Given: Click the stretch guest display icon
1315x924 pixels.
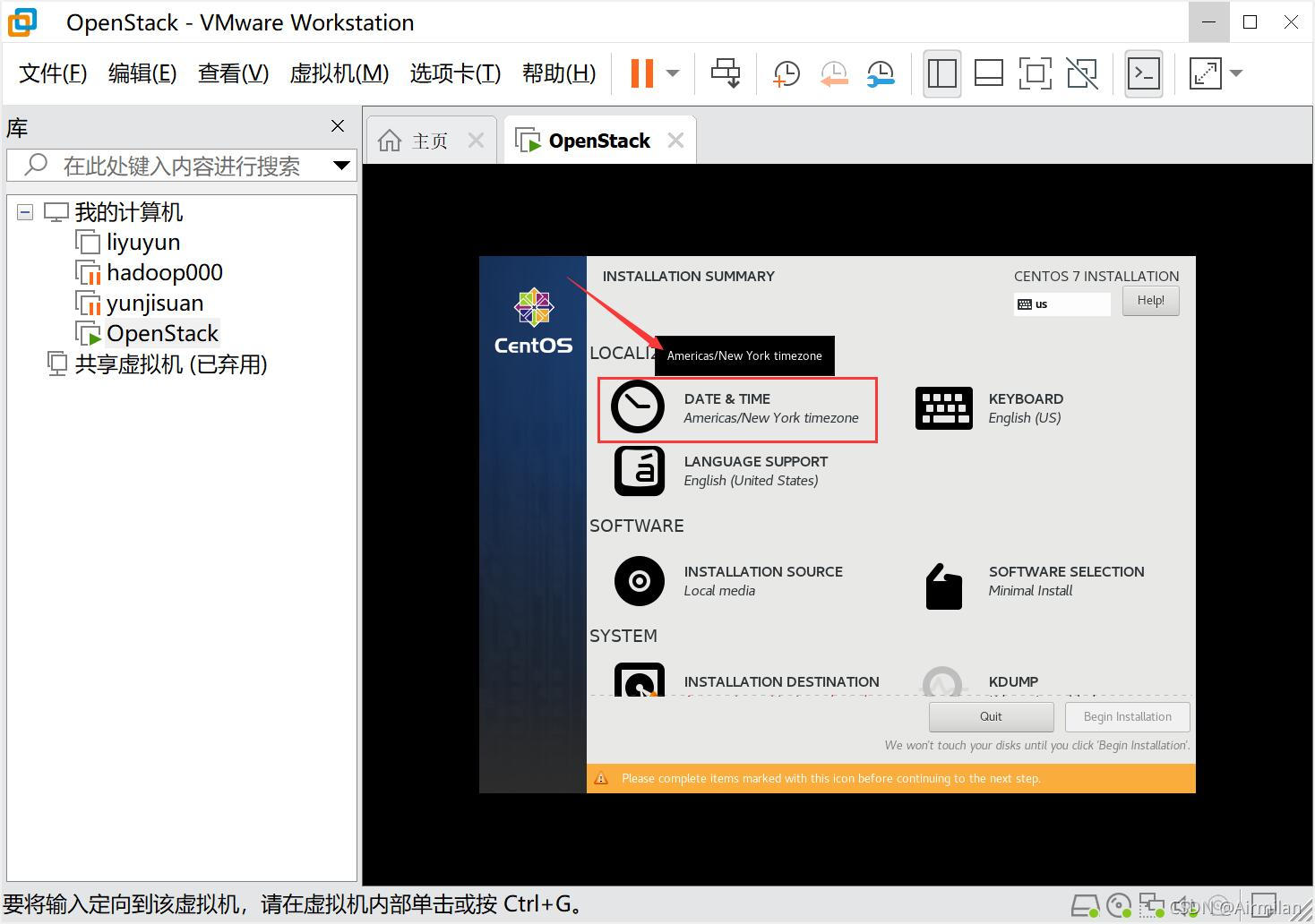Looking at the screenshot, I should [1206, 73].
